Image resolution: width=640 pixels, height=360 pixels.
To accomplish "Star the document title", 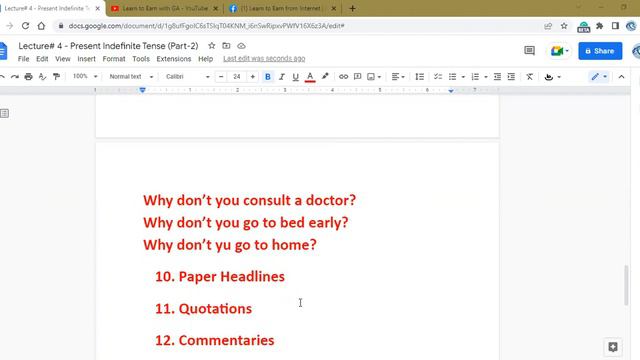I will 211,46.
